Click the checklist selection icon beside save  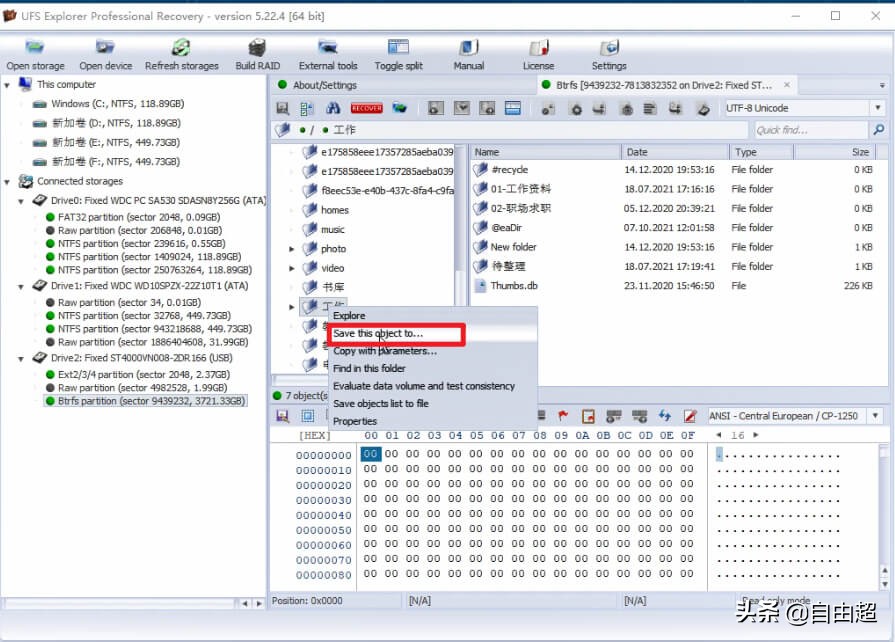coord(307,108)
